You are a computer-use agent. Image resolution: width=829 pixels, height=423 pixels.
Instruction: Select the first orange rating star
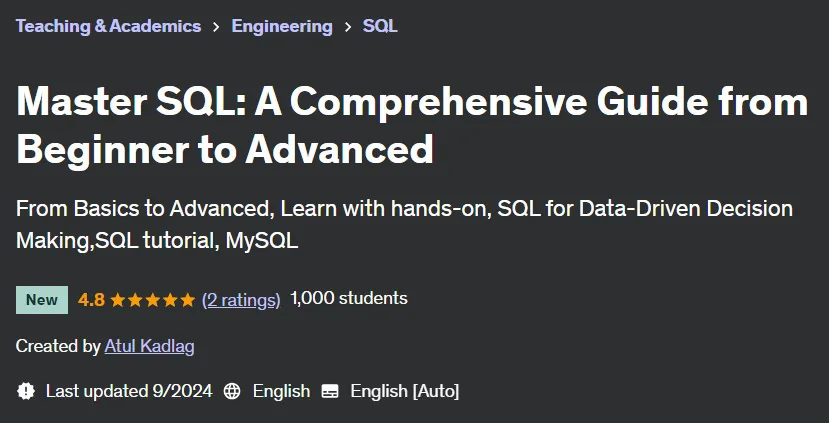117,300
